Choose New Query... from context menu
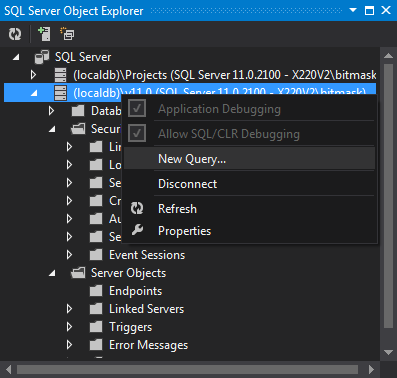397x378 pixels. 249,159
